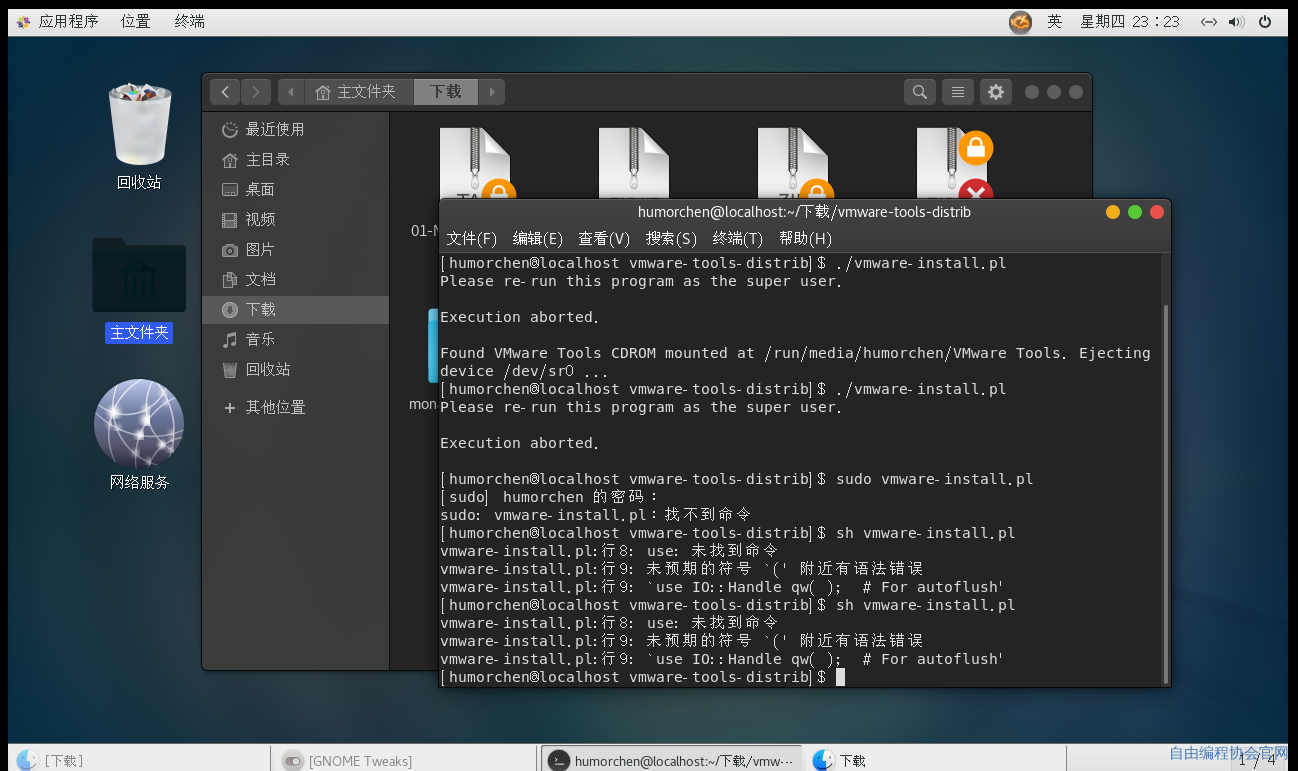Open 回收站 in the file manager sidebar

coord(295,369)
